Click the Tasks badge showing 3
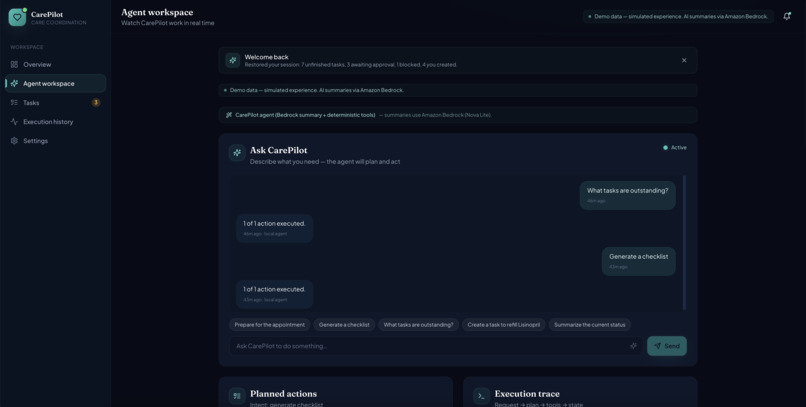Viewport: 806px width, 407px height. (96, 103)
